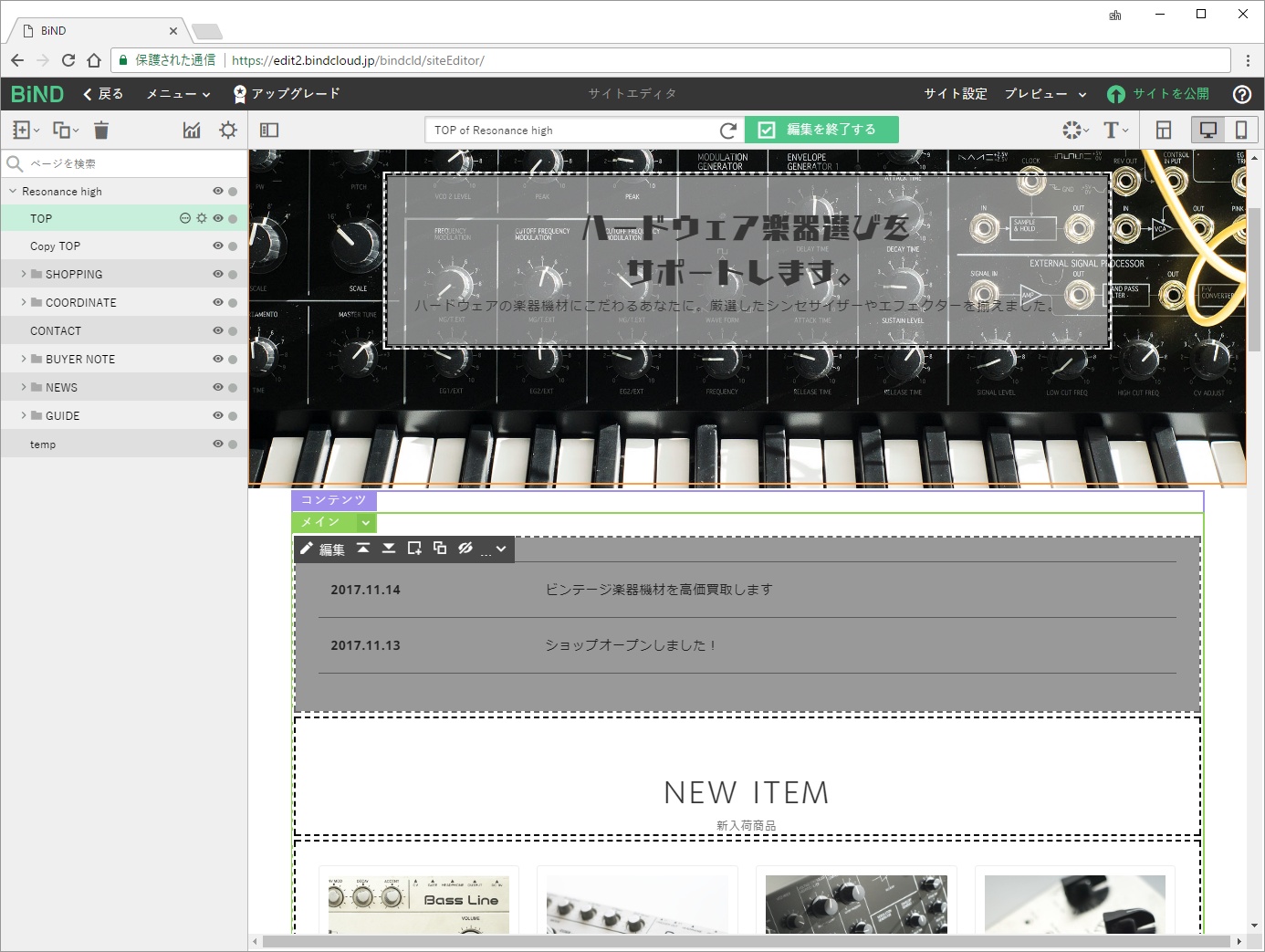
Task: Delete the page using the trash icon
Action: click(x=102, y=130)
